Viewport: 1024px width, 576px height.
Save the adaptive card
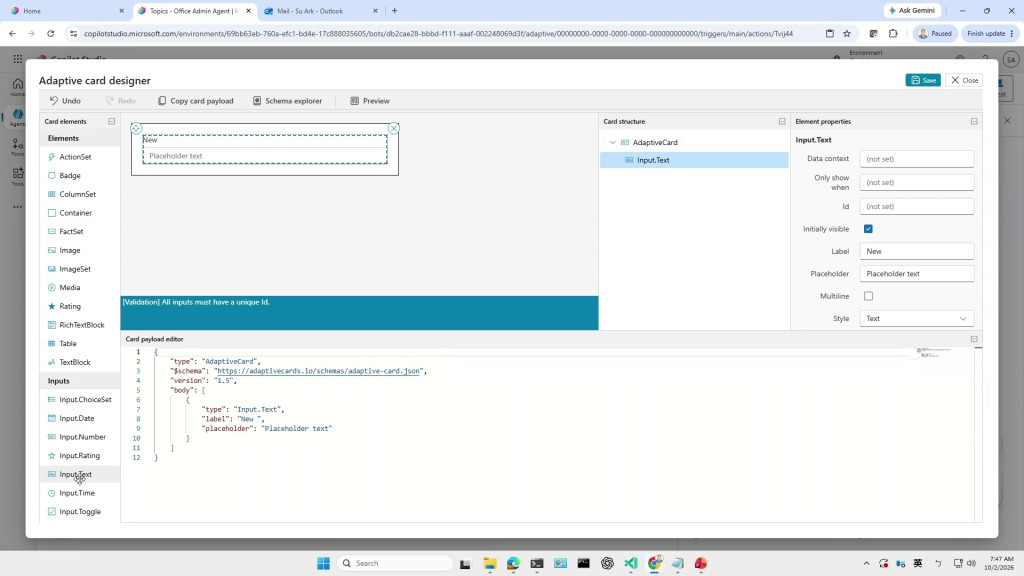923,80
